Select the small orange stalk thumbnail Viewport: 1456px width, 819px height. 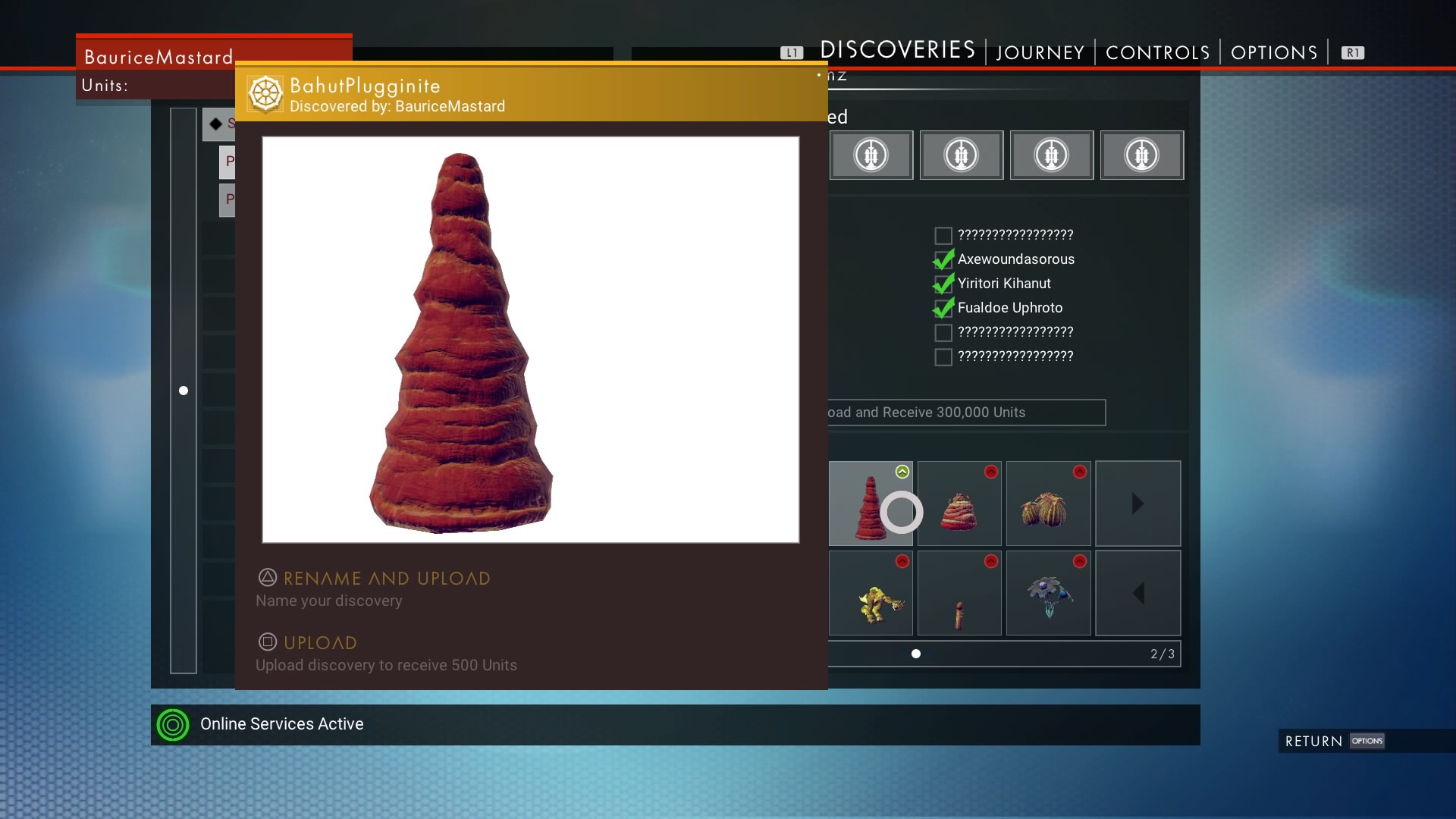point(959,593)
